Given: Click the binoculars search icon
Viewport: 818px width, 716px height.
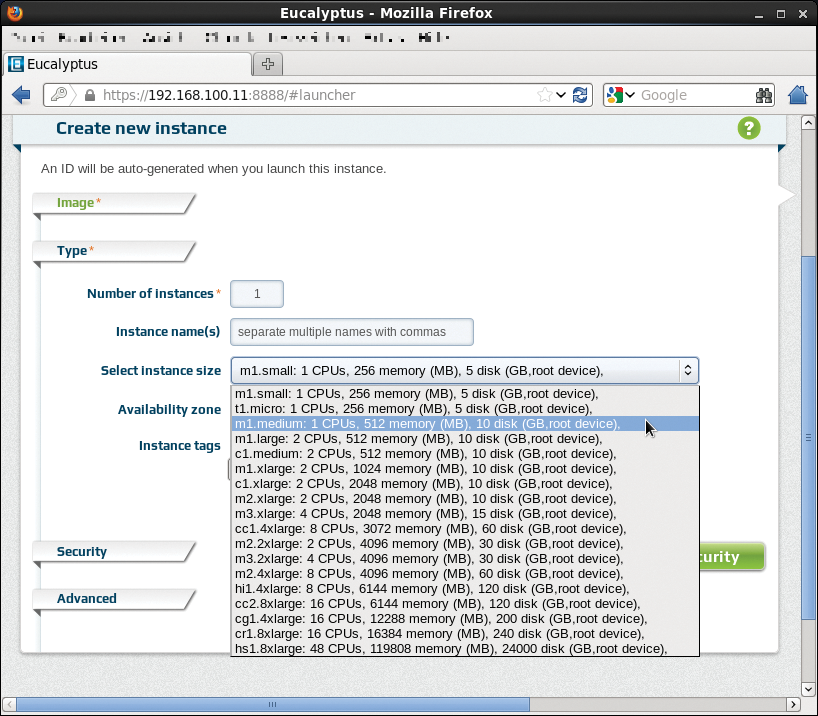Looking at the screenshot, I should 764,95.
